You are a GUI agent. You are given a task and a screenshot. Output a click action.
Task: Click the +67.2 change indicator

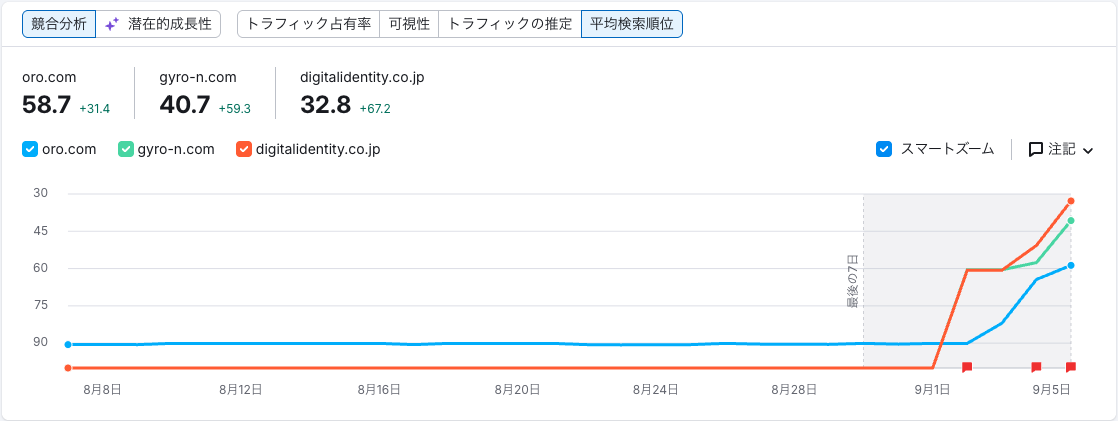click(x=375, y=108)
